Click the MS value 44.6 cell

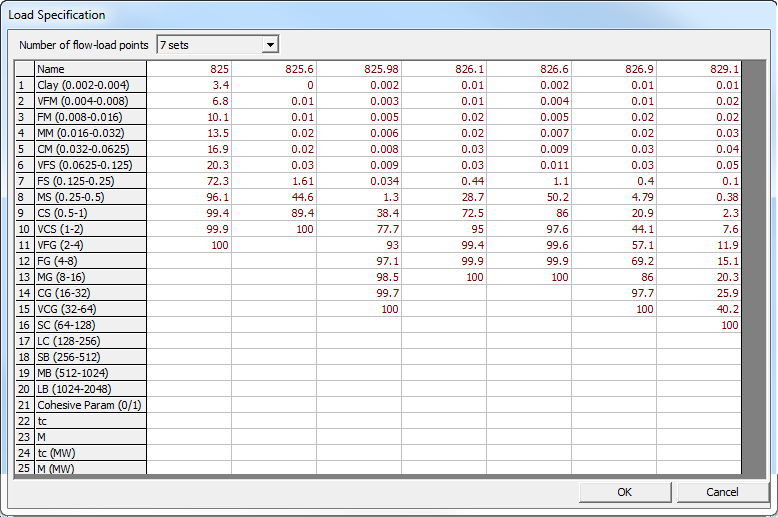tap(274, 197)
